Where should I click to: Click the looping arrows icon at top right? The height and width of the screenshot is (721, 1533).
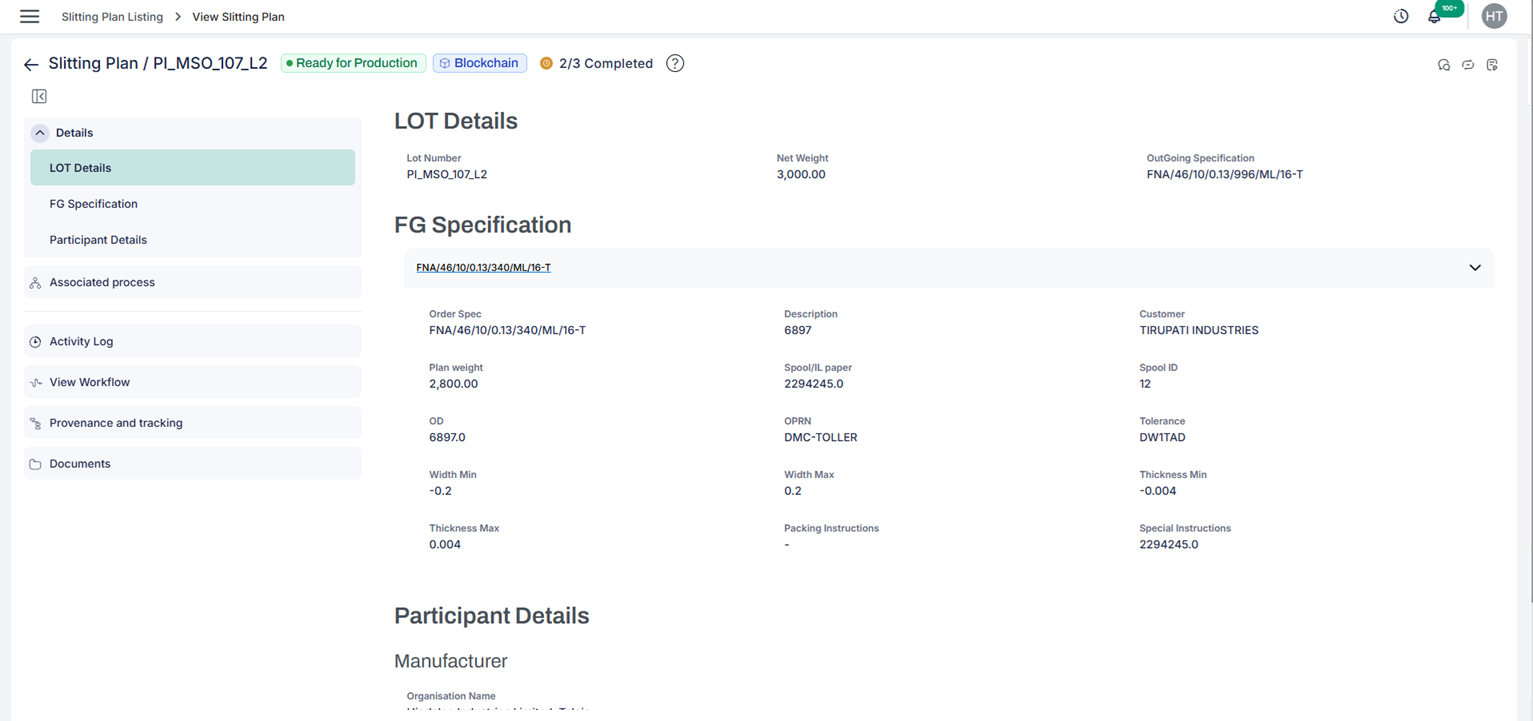1468,65
